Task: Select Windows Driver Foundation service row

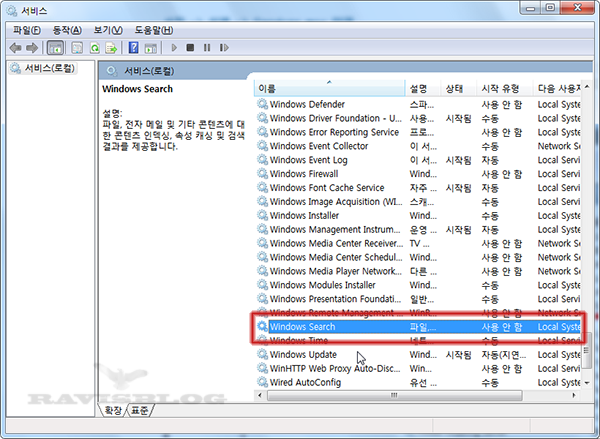Action: point(418,118)
